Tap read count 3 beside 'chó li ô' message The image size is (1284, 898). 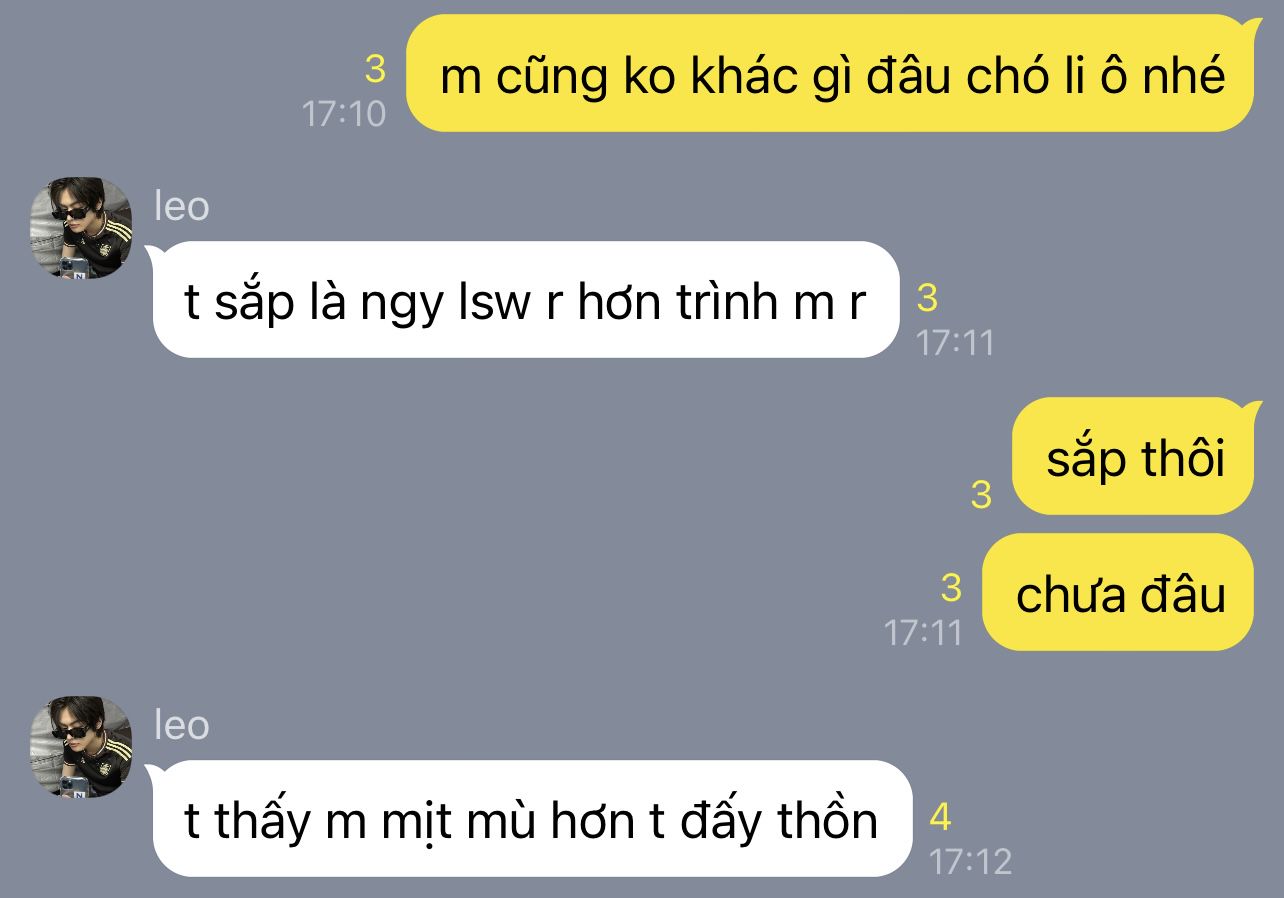[x=375, y=69]
